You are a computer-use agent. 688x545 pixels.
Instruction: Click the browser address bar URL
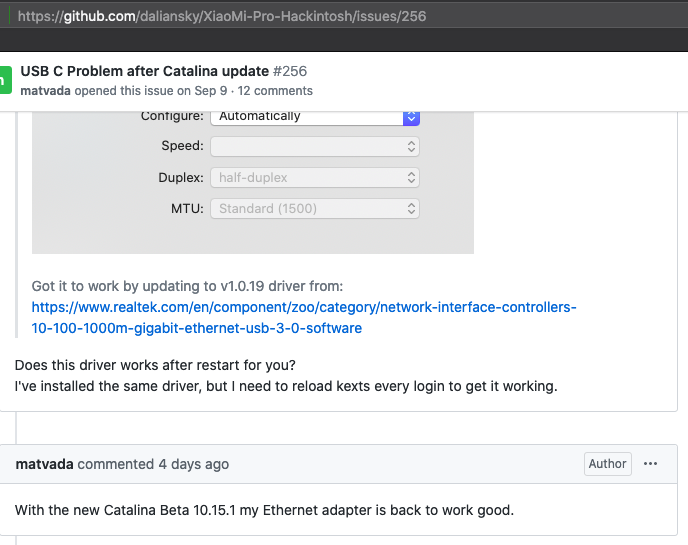[222, 16]
